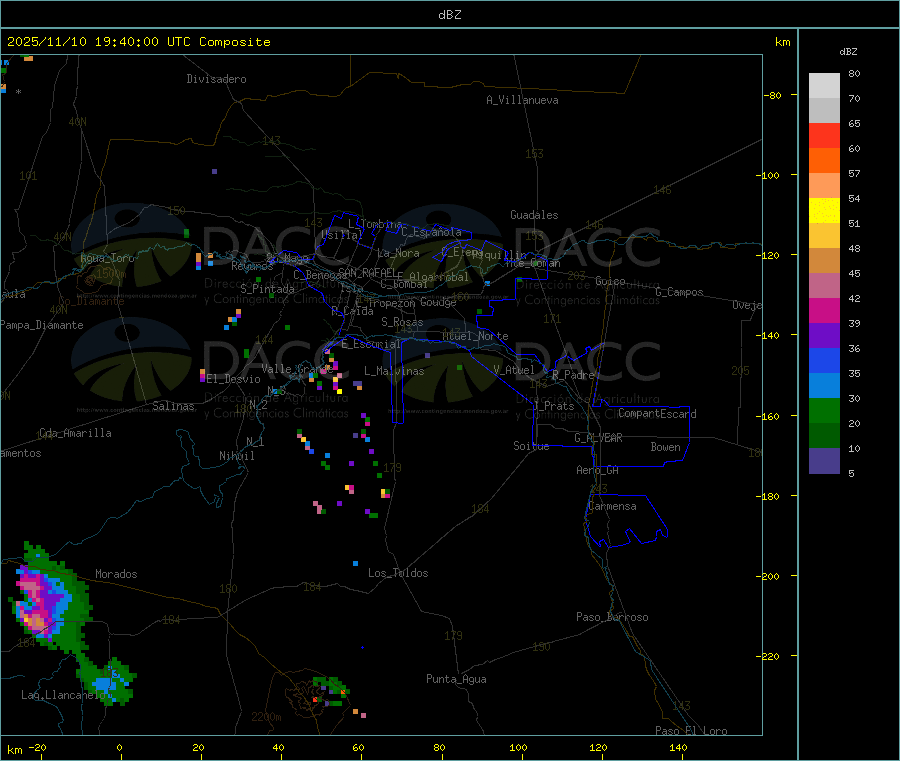The height and width of the screenshot is (761, 900).
Task: Click the Divisadero map label
Action: click(x=216, y=79)
